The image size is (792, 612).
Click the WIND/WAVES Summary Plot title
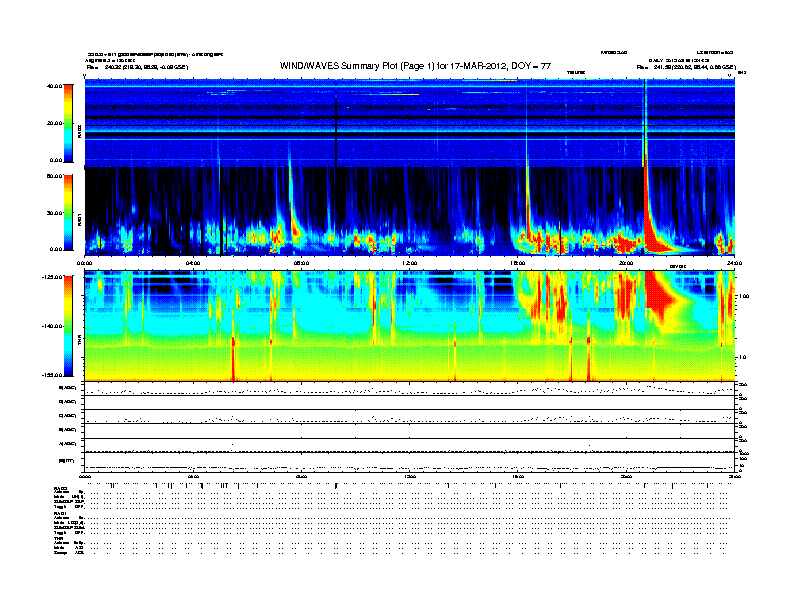[415, 66]
